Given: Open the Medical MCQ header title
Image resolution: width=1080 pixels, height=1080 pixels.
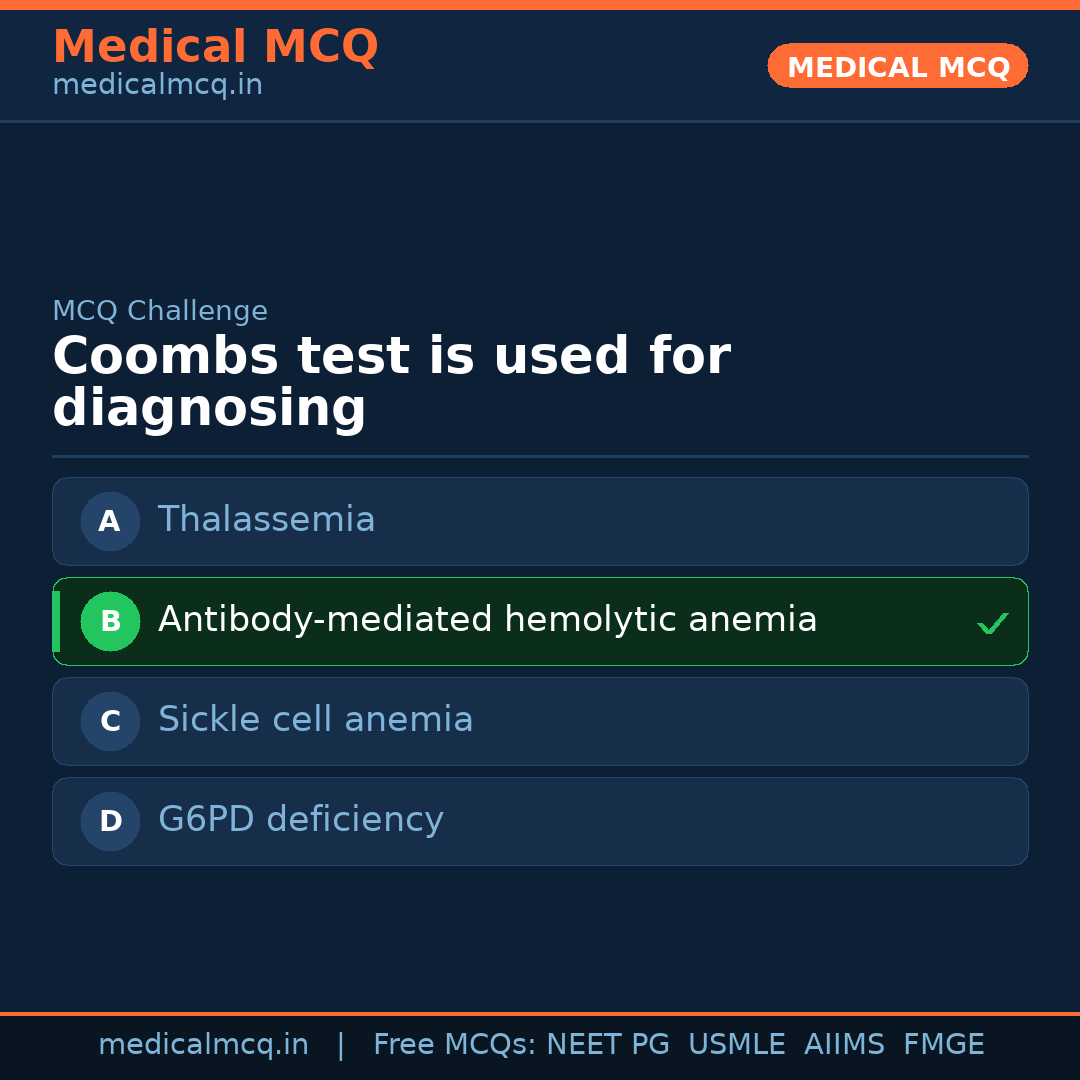Looking at the screenshot, I should tap(215, 47).
